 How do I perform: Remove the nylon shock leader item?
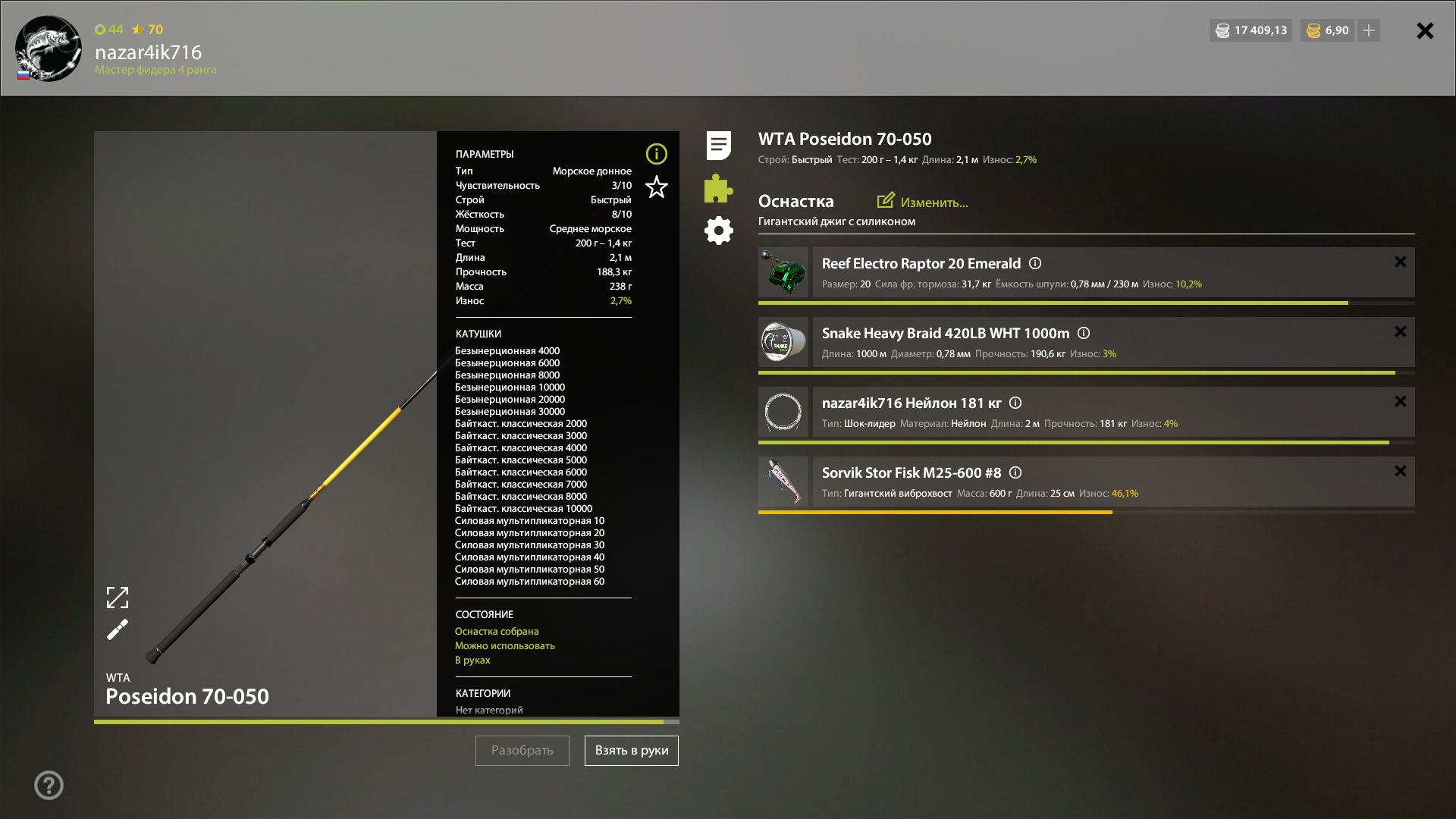1400,401
